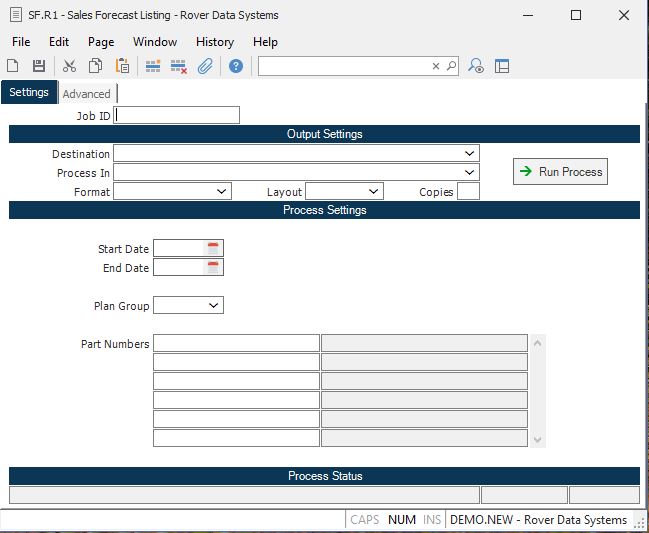Screen dimensions: 649x533
Task: Switch to the Advanced tab
Action: click(87, 94)
